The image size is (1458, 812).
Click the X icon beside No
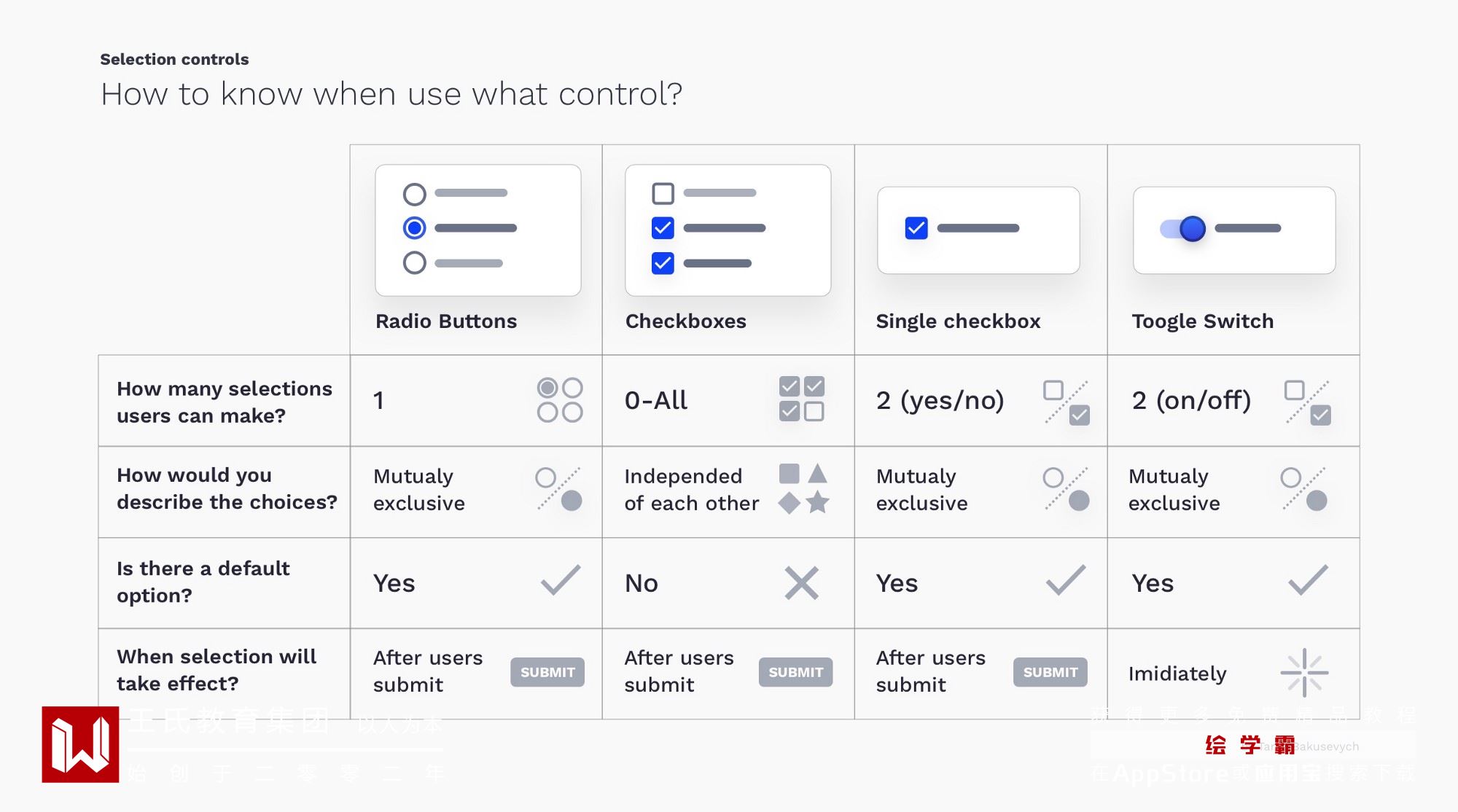[801, 583]
